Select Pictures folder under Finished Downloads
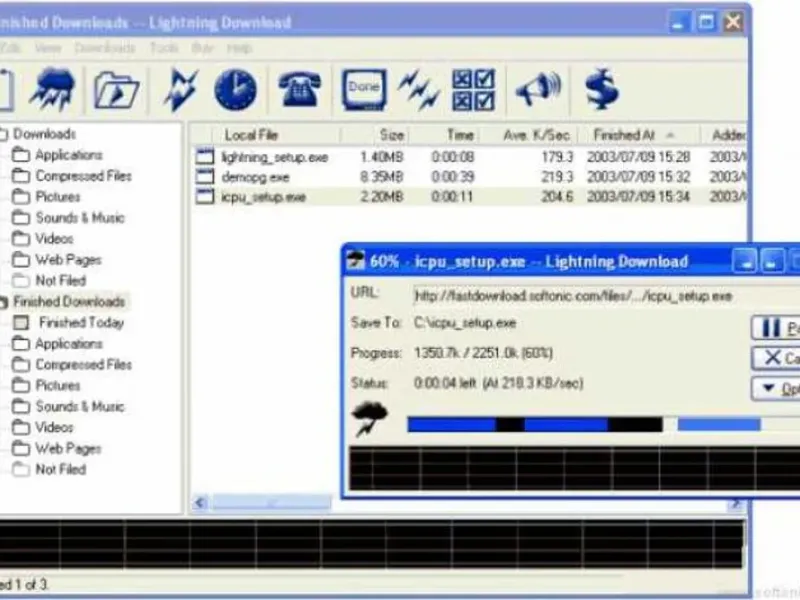This screenshot has height=600, width=800. coord(58,385)
